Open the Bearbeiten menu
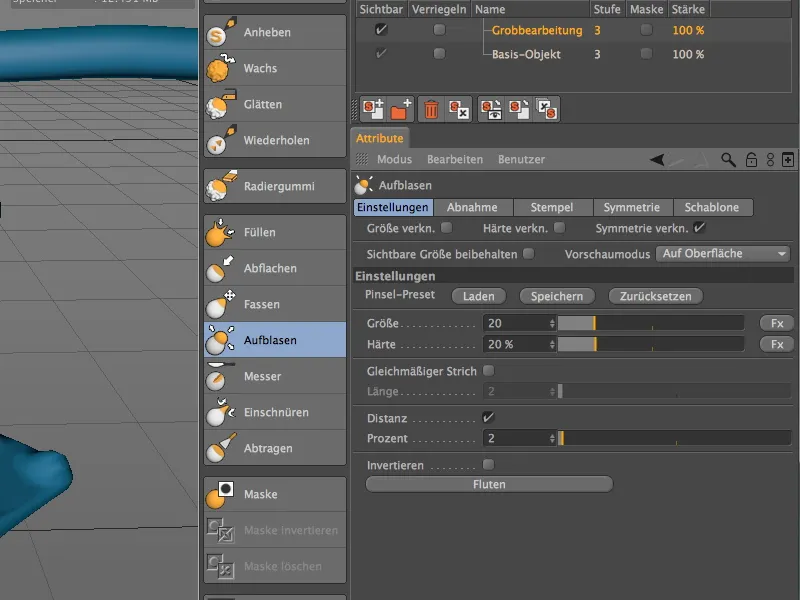 455,159
